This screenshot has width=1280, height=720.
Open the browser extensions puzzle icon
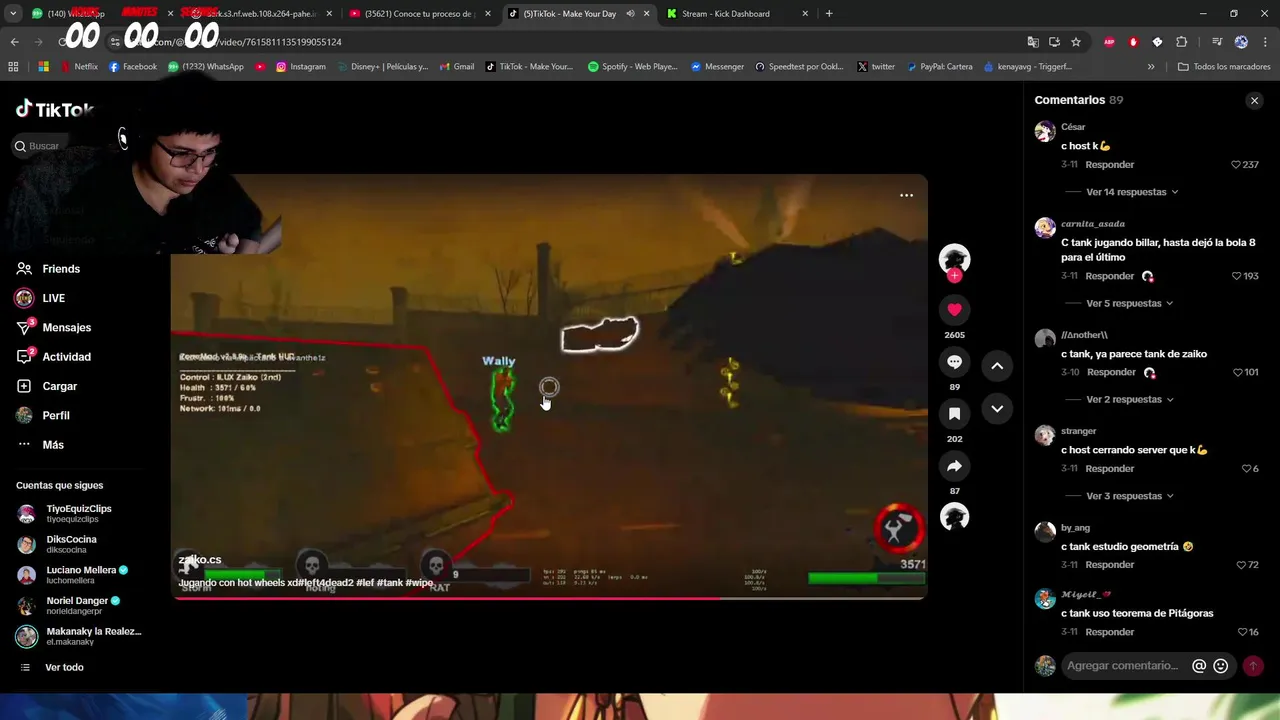[x=1182, y=42]
